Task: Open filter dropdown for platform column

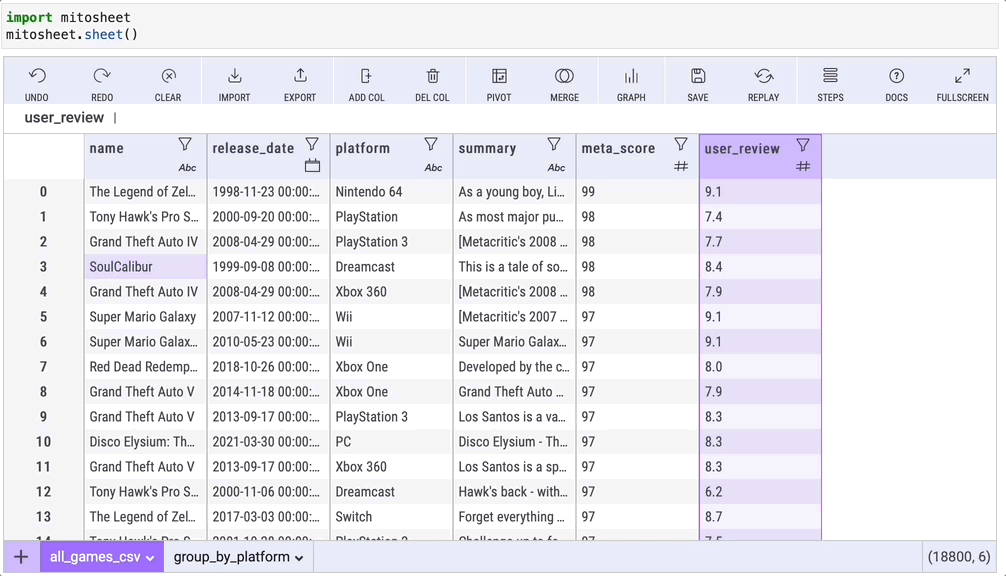Action: [431, 145]
